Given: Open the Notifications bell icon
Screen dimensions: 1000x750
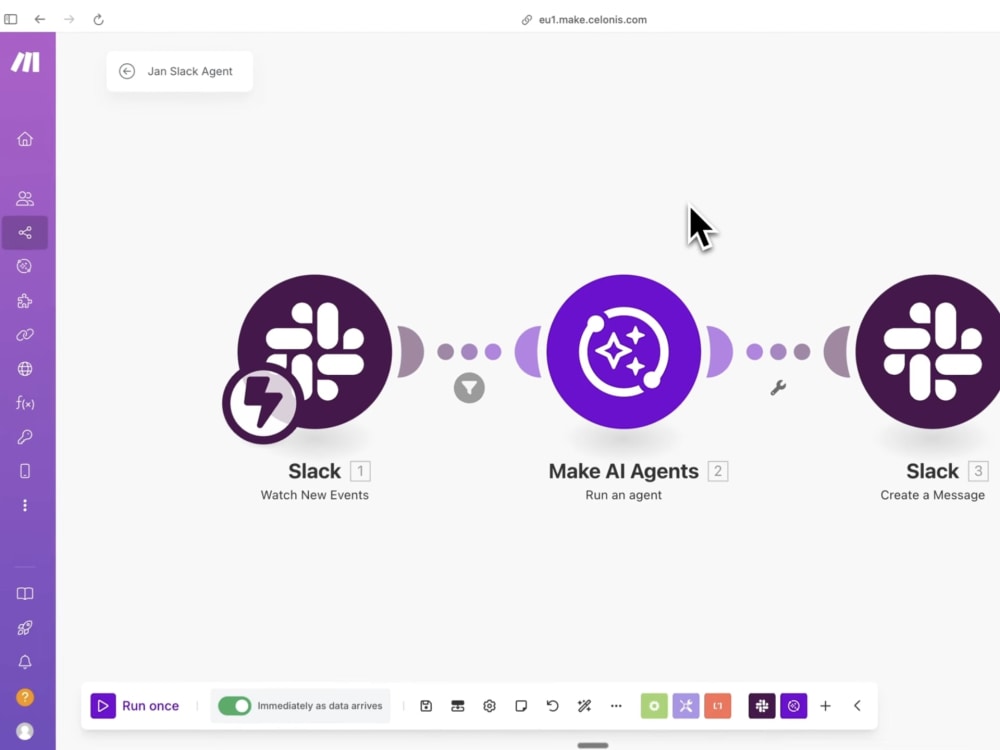Looking at the screenshot, I should click(x=25, y=662).
